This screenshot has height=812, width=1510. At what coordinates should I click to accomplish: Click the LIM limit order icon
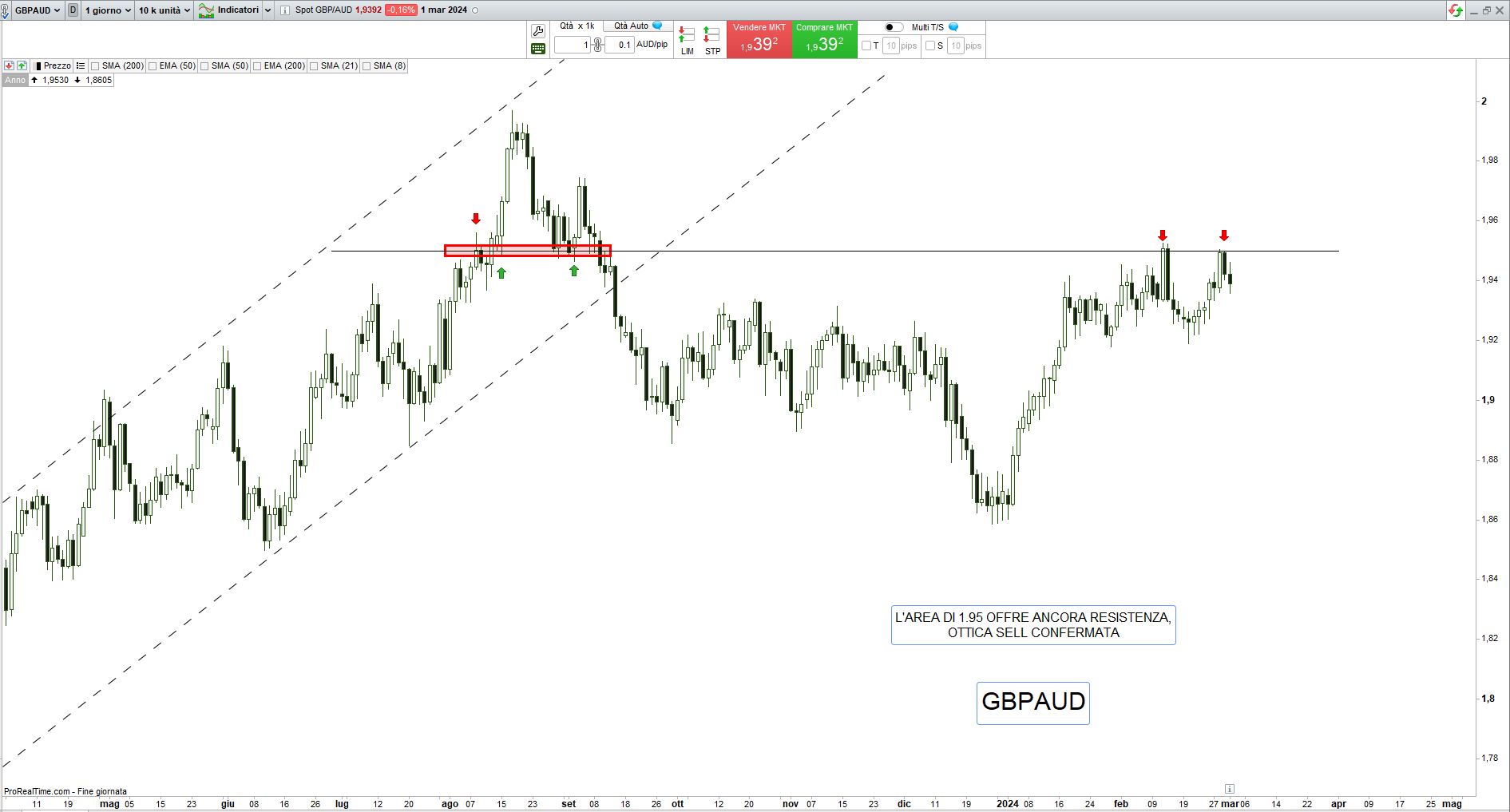click(687, 40)
